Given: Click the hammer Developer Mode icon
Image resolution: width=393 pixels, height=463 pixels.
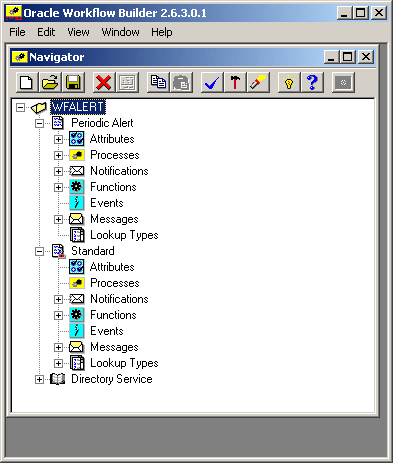Looking at the screenshot, I should pos(235,82).
